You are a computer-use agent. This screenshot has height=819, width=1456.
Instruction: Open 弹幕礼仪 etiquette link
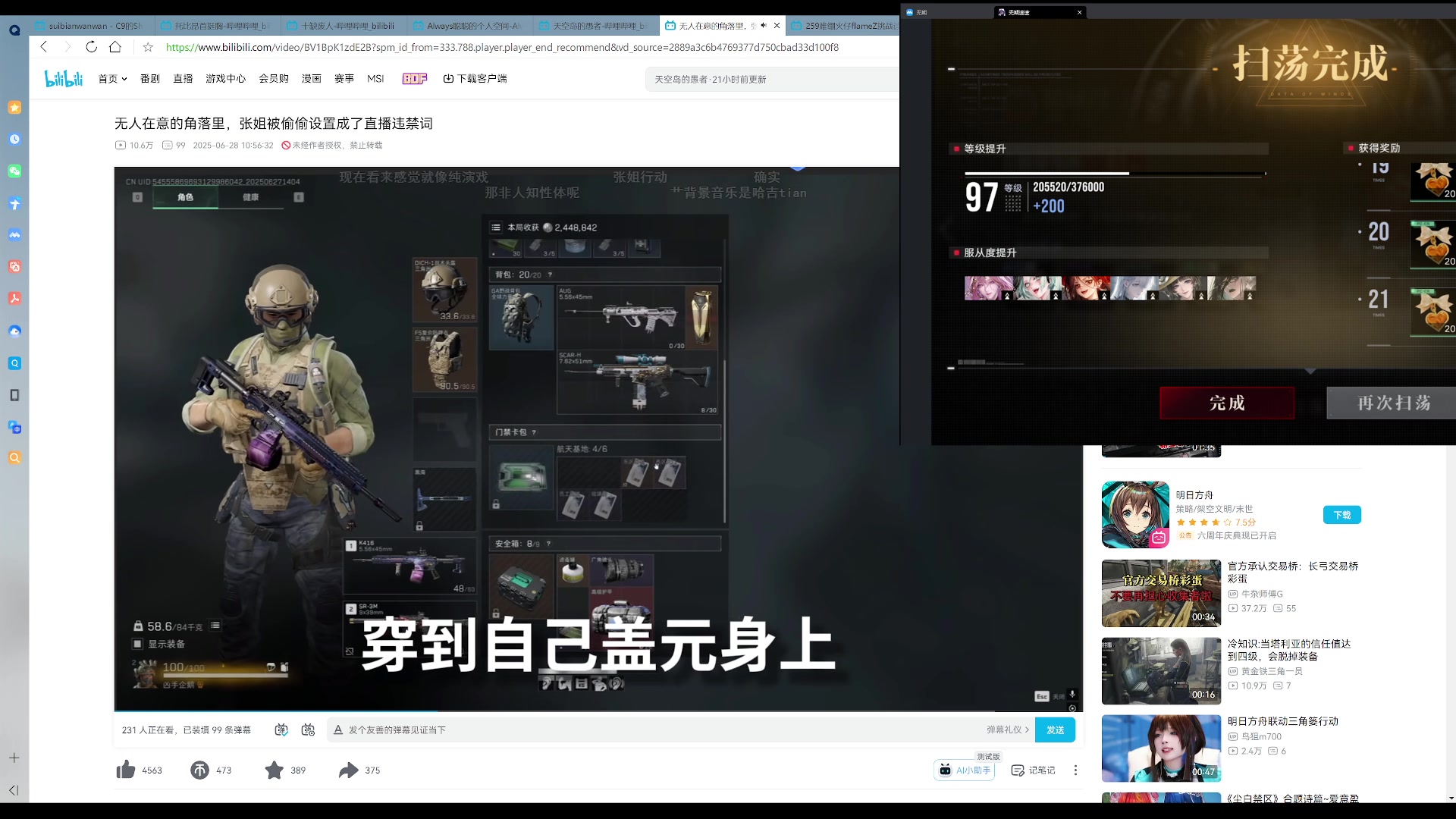[x=1008, y=730]
